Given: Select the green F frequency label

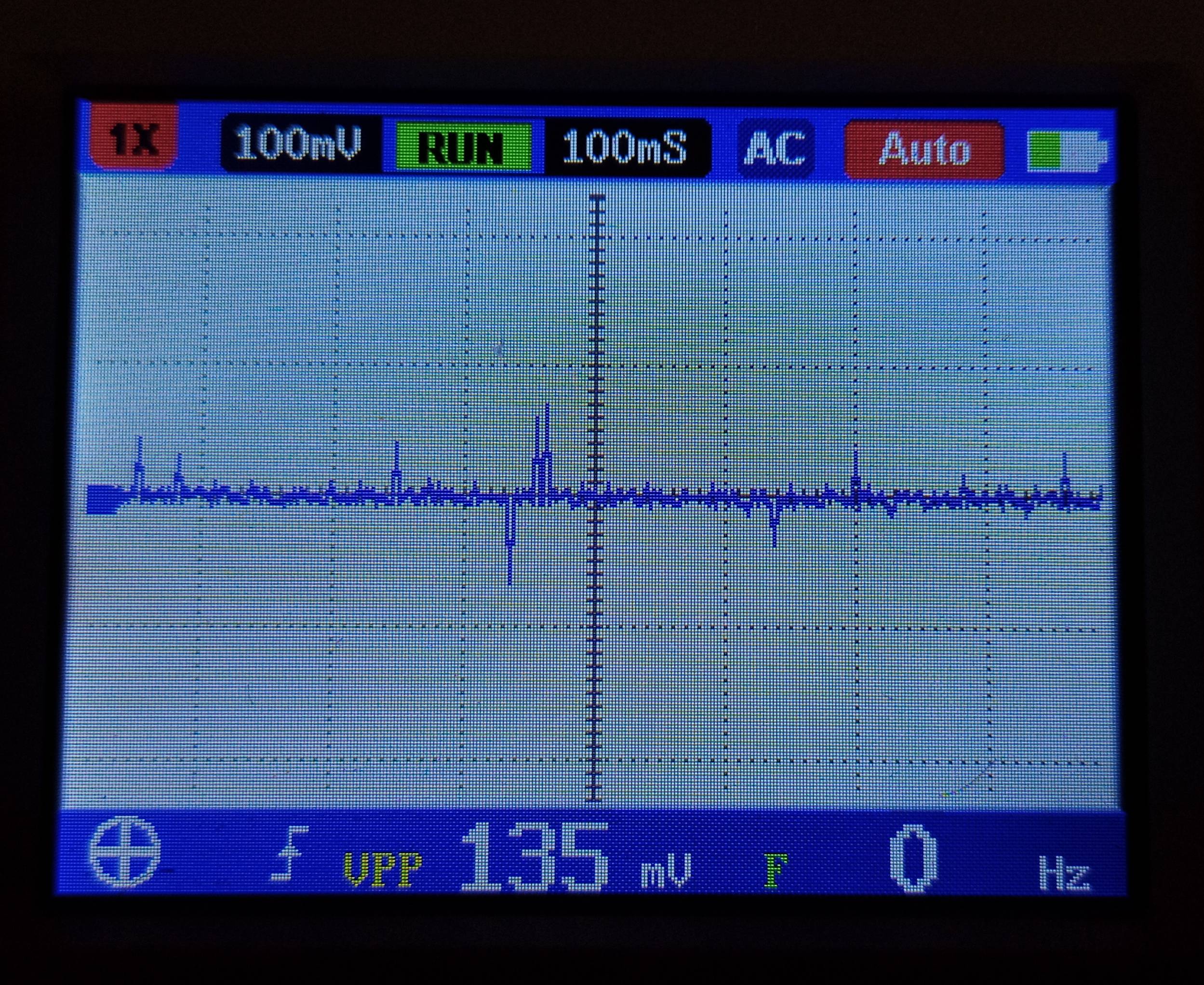Looking at the screenshot, I should (776, 870).
